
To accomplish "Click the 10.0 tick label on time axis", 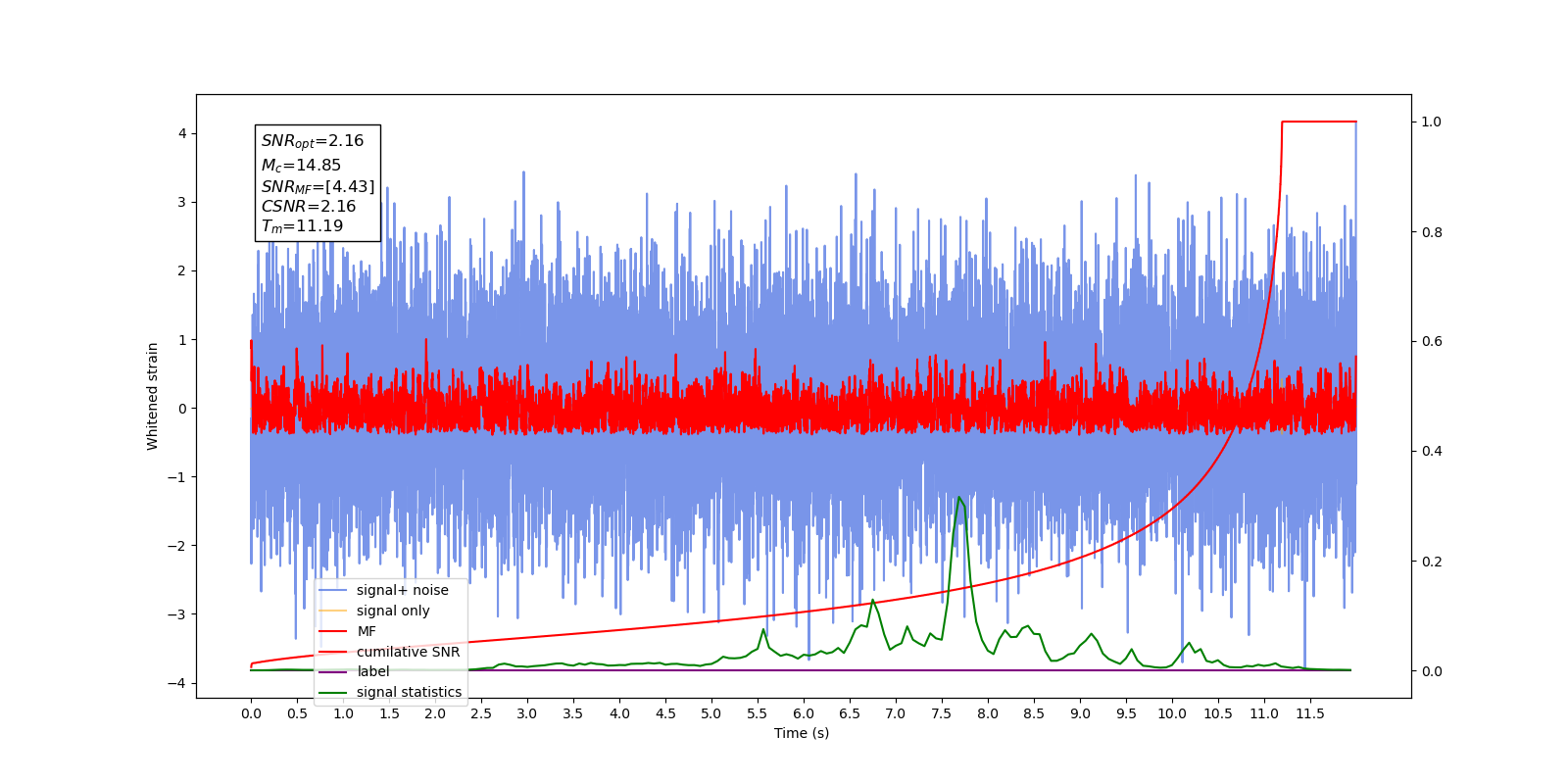I will pos(1172,713).
